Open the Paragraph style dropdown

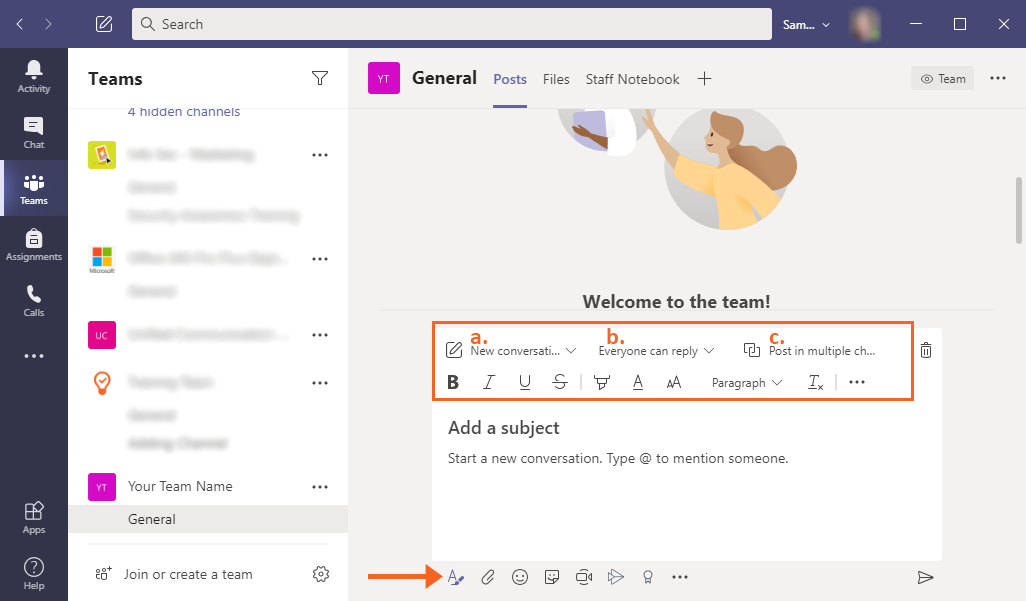(x=746, y=382)
